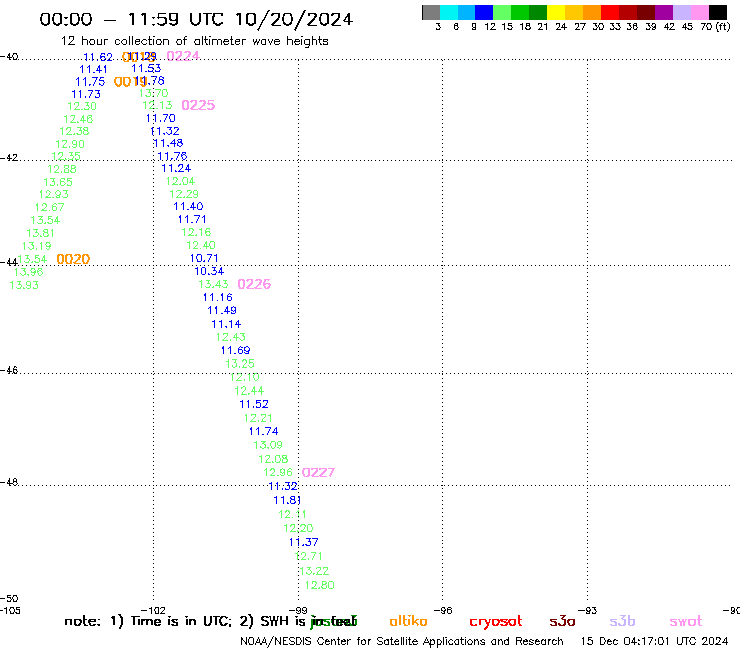Click the pink time label 0227
The width and height of the screenshot is (740, 650).
318,473
